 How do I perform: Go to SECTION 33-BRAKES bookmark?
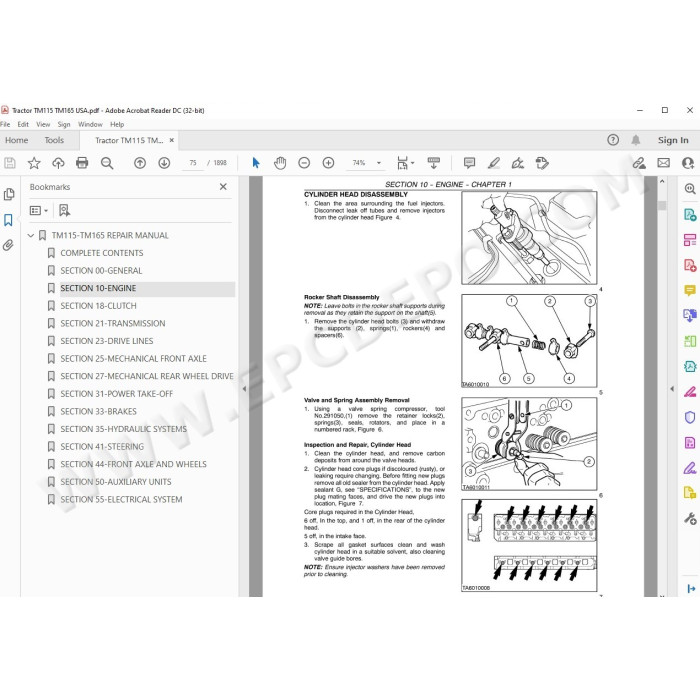(98, 411)
